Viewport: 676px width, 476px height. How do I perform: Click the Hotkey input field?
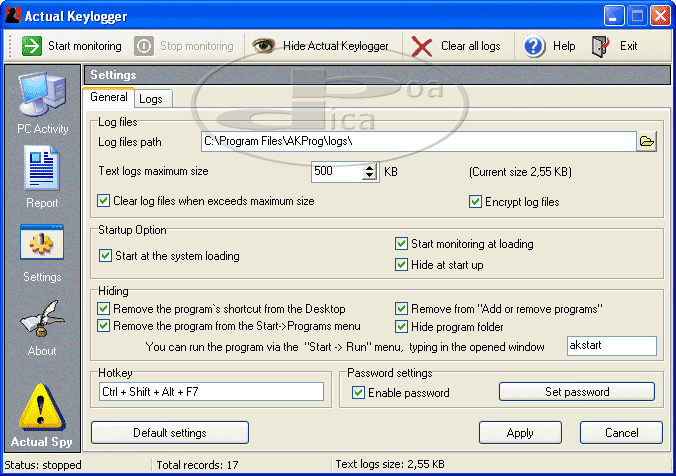coord(211,392)
